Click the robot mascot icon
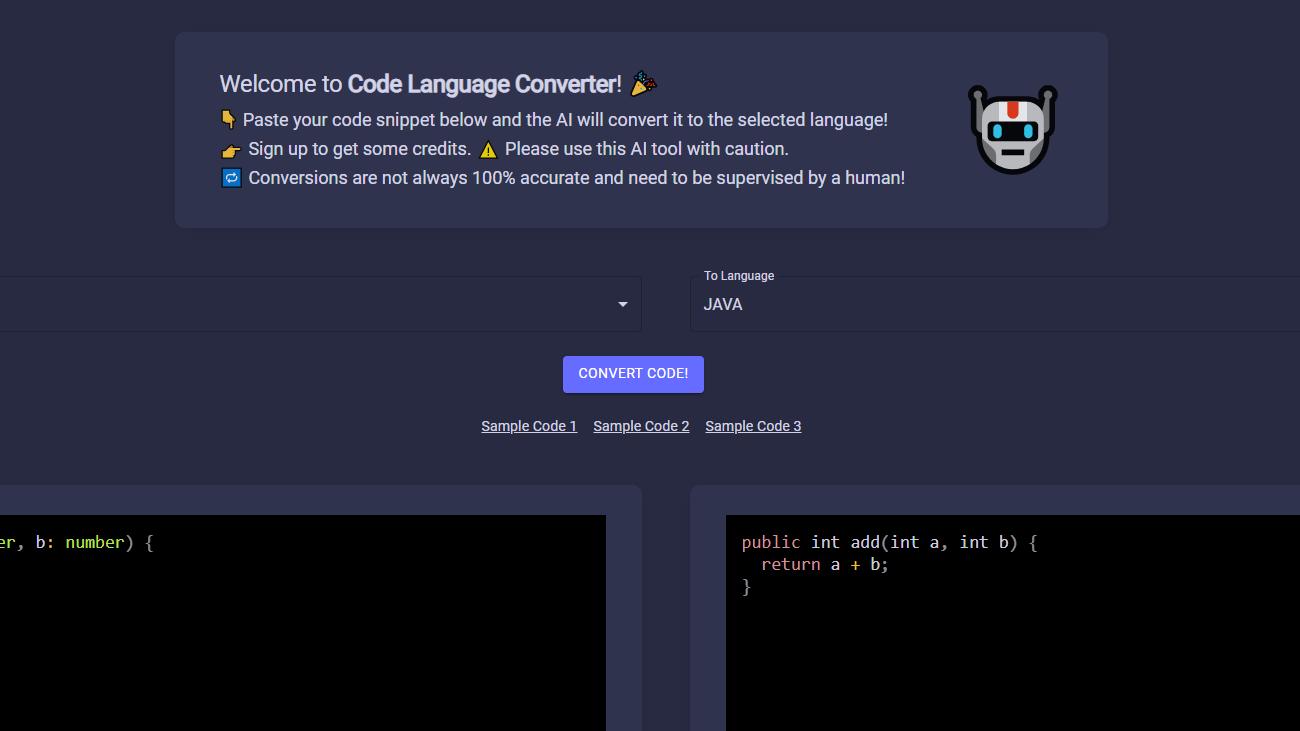Viewport: 1300px width, 731px height. tap(1012, 130)
